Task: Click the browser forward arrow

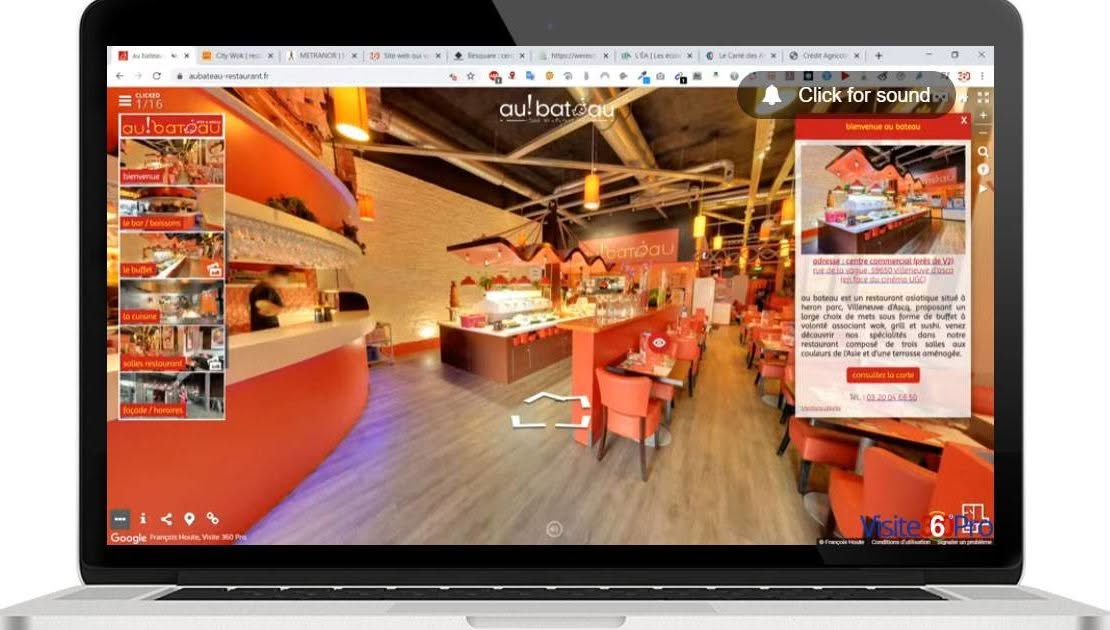Action: tap(138, 76)
